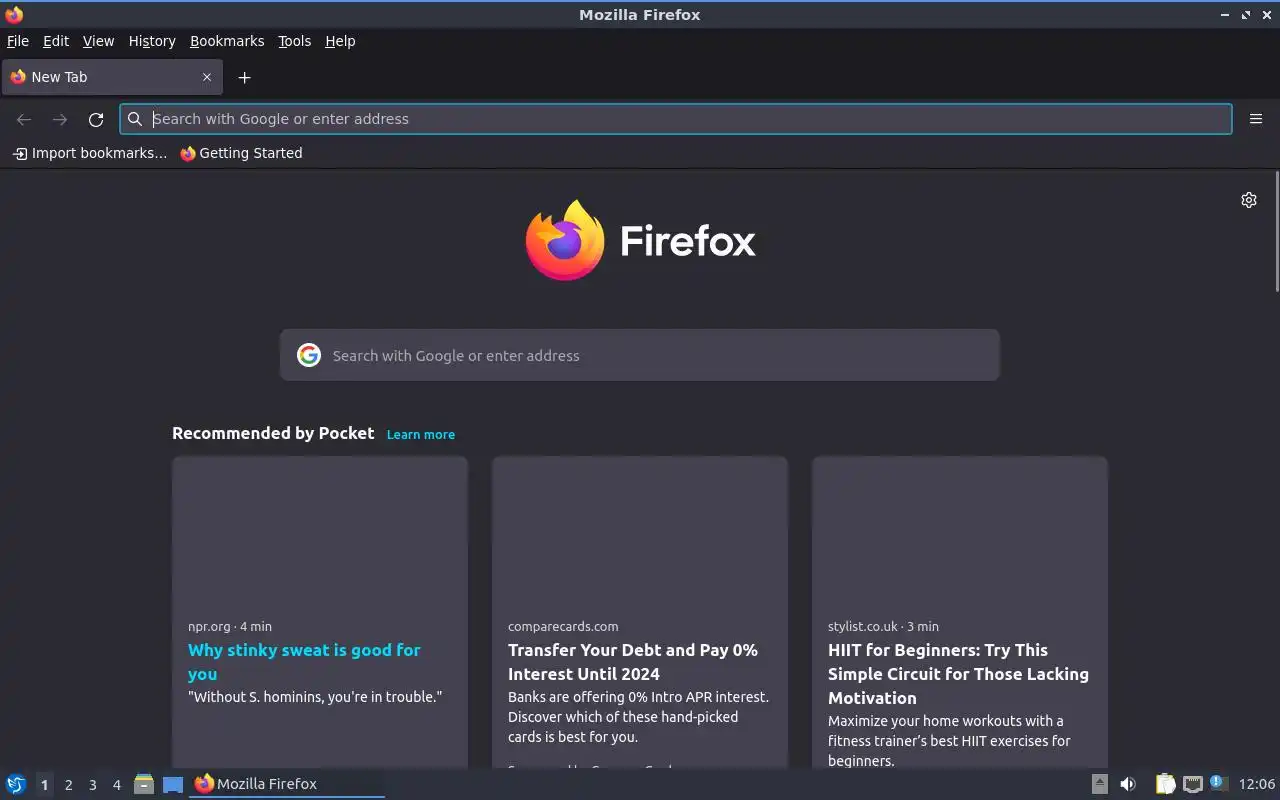Screen dimensions: 1280x800
Task: Click Import bookmarks... toolbar button
Action: click(89, 153)
